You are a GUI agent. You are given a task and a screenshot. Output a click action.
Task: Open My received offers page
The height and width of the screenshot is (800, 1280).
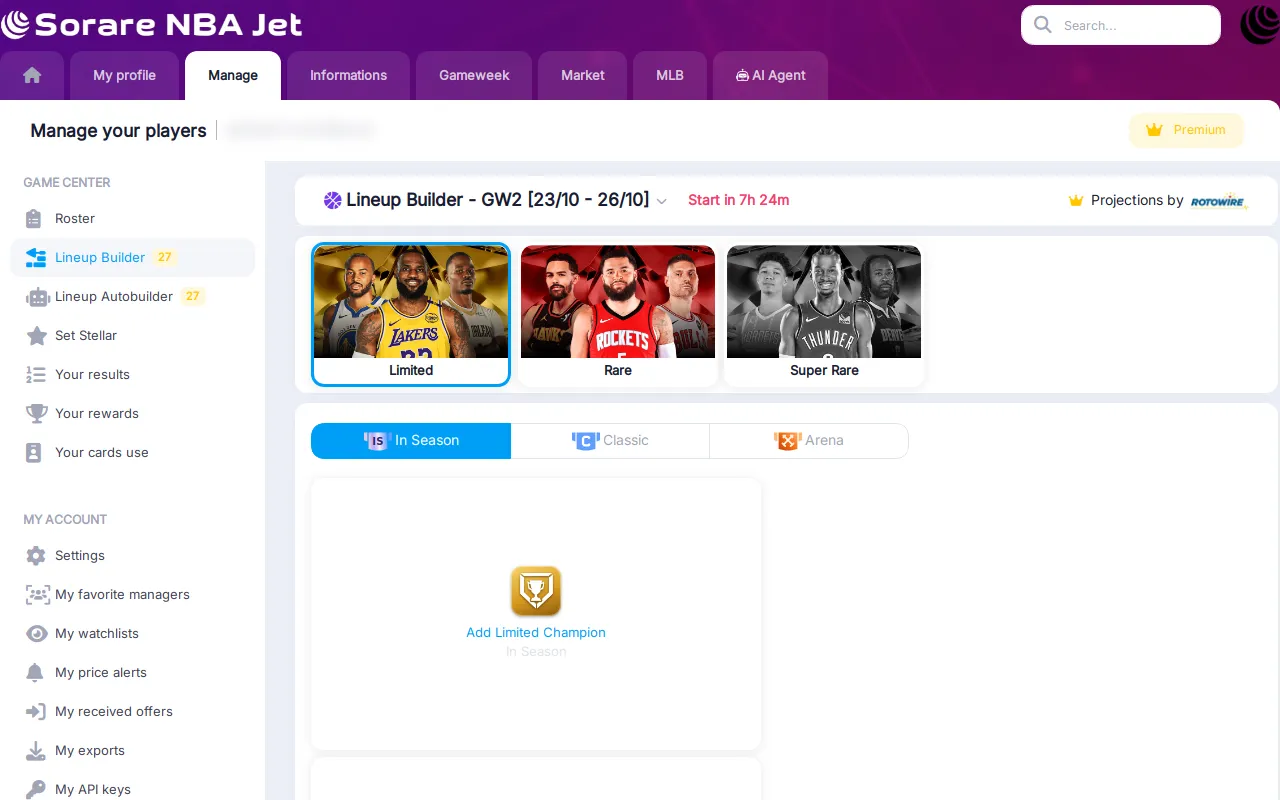pos(132,711)
